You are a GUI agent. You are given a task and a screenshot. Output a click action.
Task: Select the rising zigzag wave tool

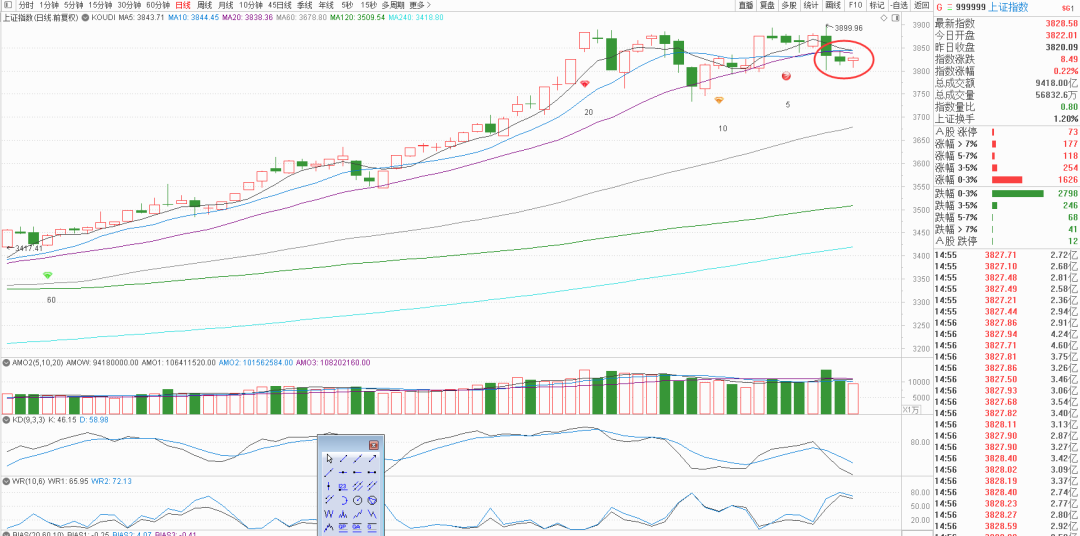(x=357, y=514)
